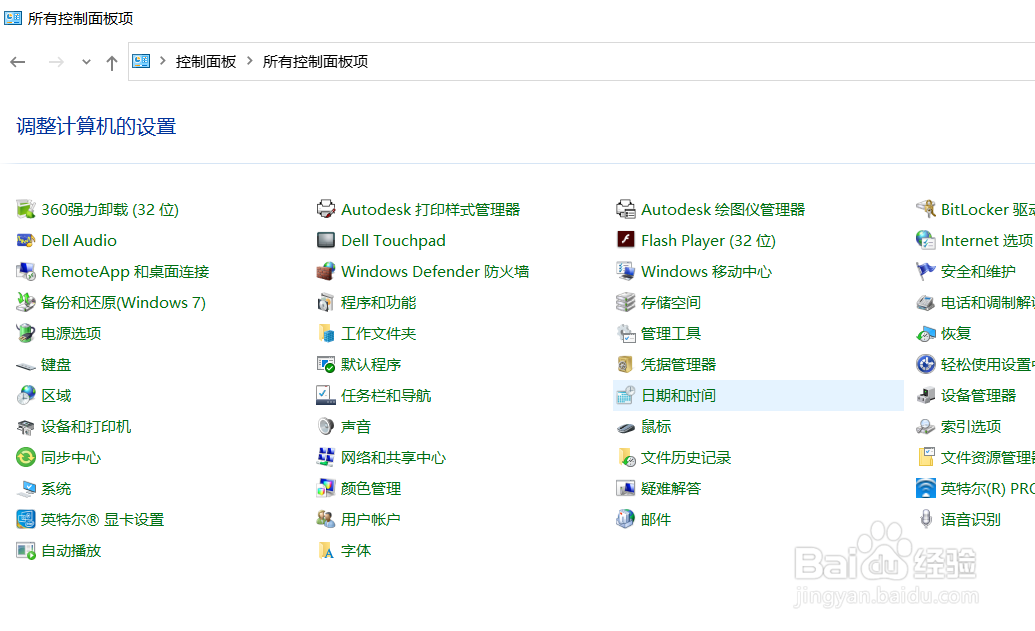The image size is (1035, 631).
Task: Click the Dell Touchpad icon
Action: pyautogui.click(x=326, y=240)
